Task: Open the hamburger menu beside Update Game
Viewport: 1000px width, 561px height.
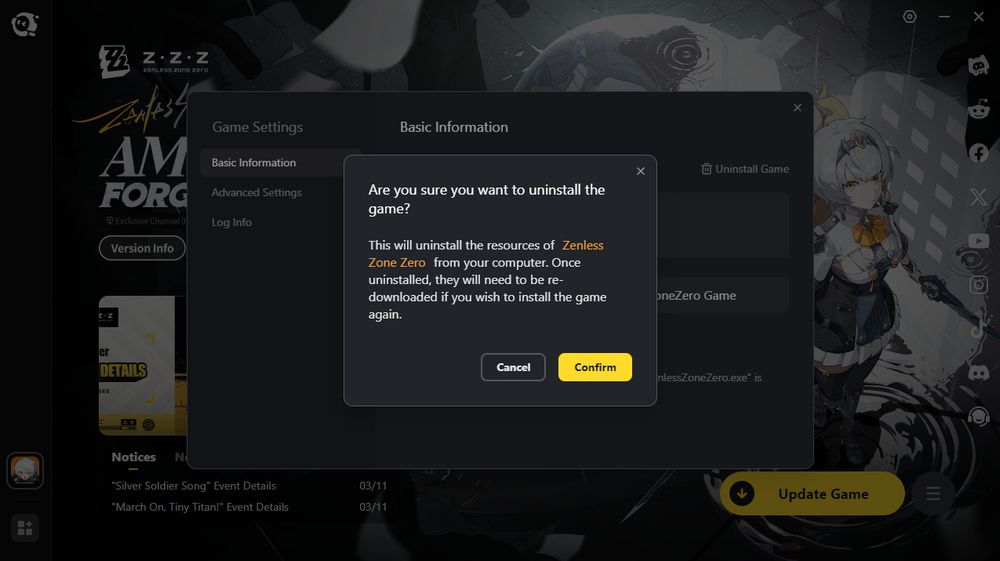Action: 933,493
